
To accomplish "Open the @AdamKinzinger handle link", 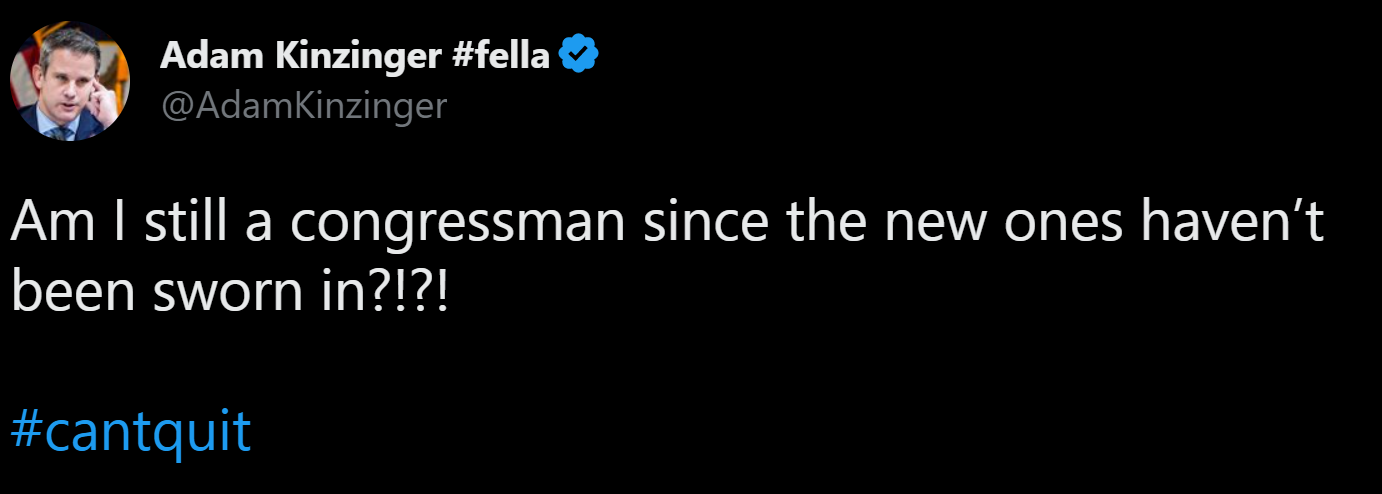I will coord(303,104).
